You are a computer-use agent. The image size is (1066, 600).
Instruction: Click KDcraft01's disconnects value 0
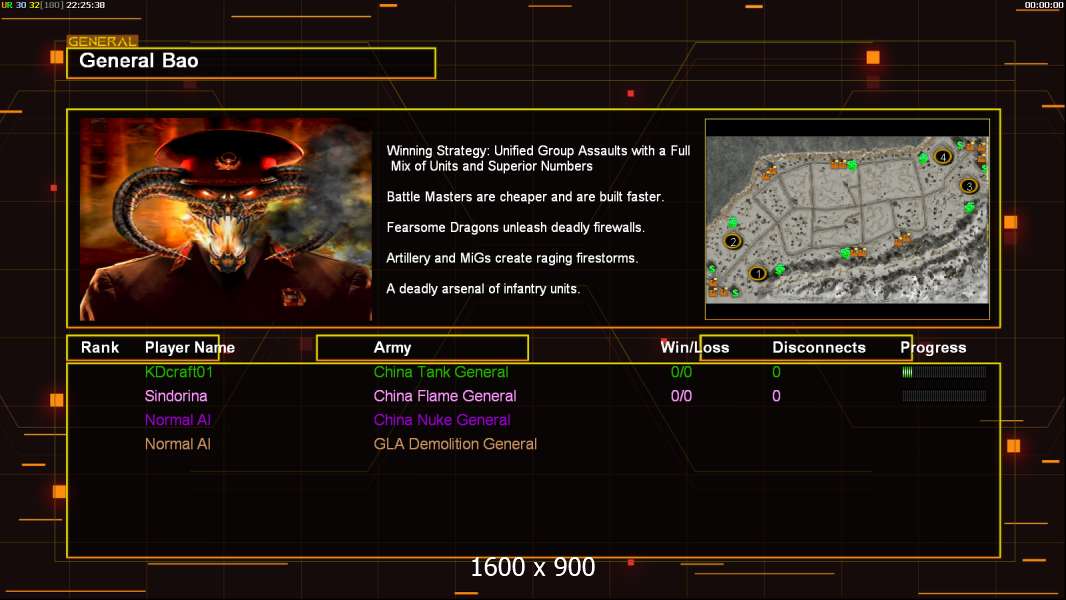776,372
